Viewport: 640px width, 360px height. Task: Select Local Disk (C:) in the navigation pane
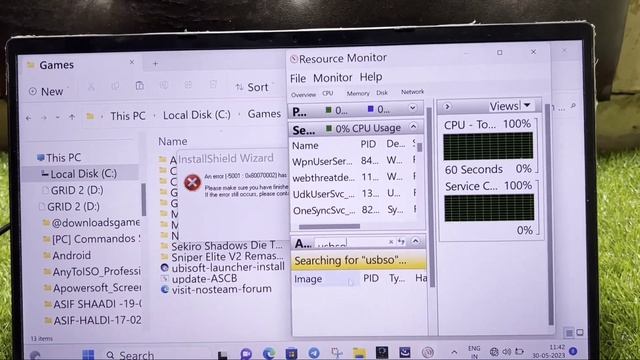(79, 174)
